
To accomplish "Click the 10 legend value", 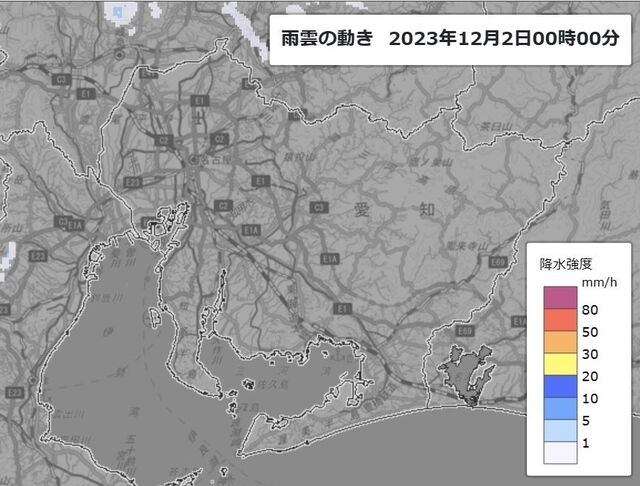I will (590, 398).
